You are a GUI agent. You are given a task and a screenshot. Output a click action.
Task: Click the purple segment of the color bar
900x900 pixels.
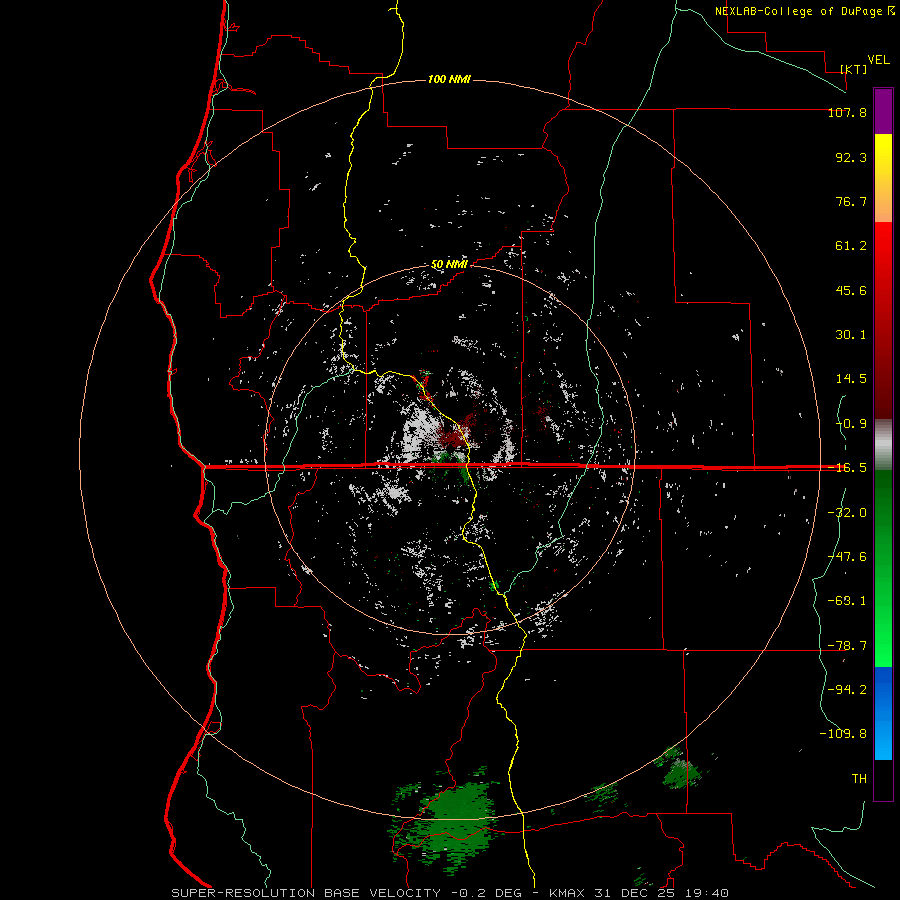883,111
